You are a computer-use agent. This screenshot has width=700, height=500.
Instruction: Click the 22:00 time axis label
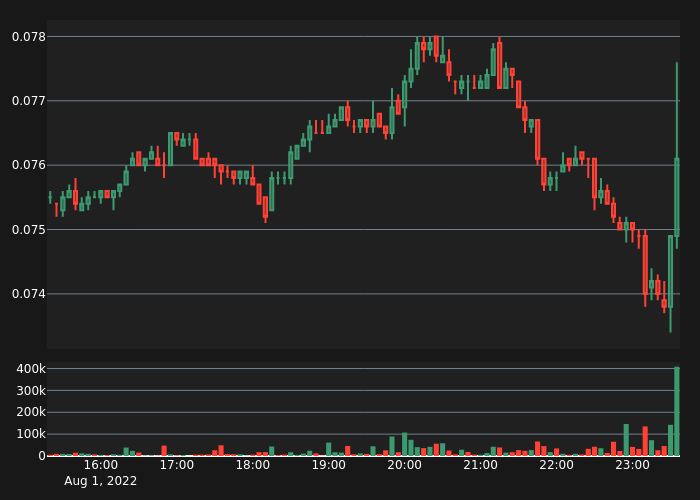point(556,465)
